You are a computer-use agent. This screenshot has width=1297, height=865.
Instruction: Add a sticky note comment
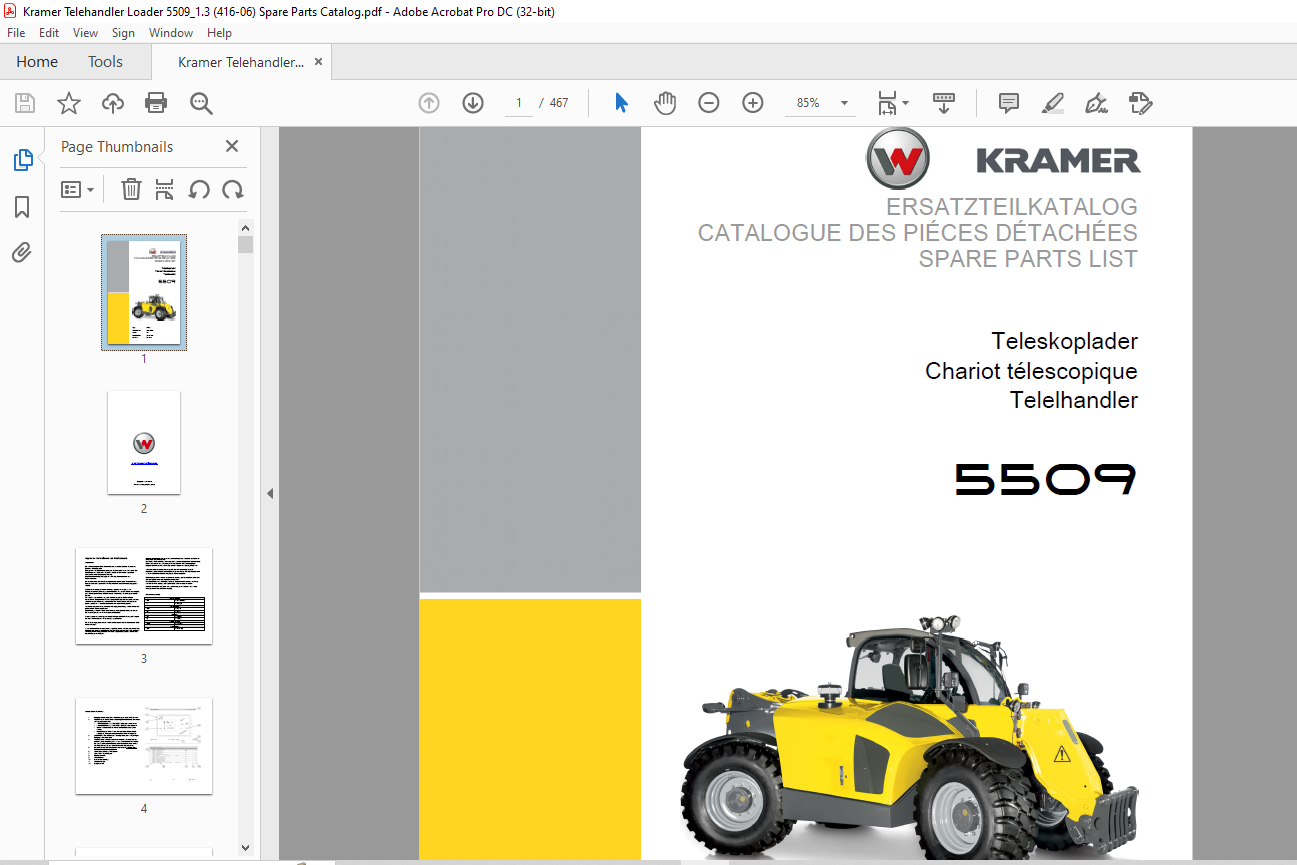(1009, 103)
